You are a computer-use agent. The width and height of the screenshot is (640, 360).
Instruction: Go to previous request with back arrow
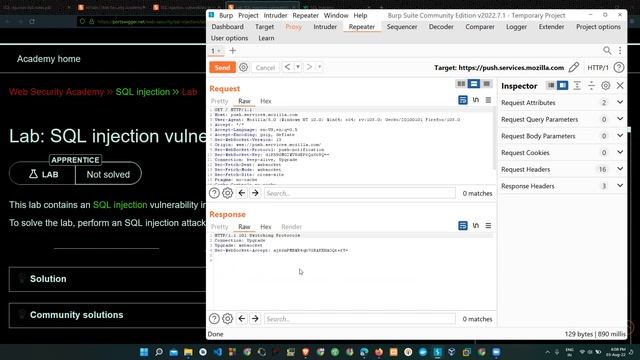(287, 67)
